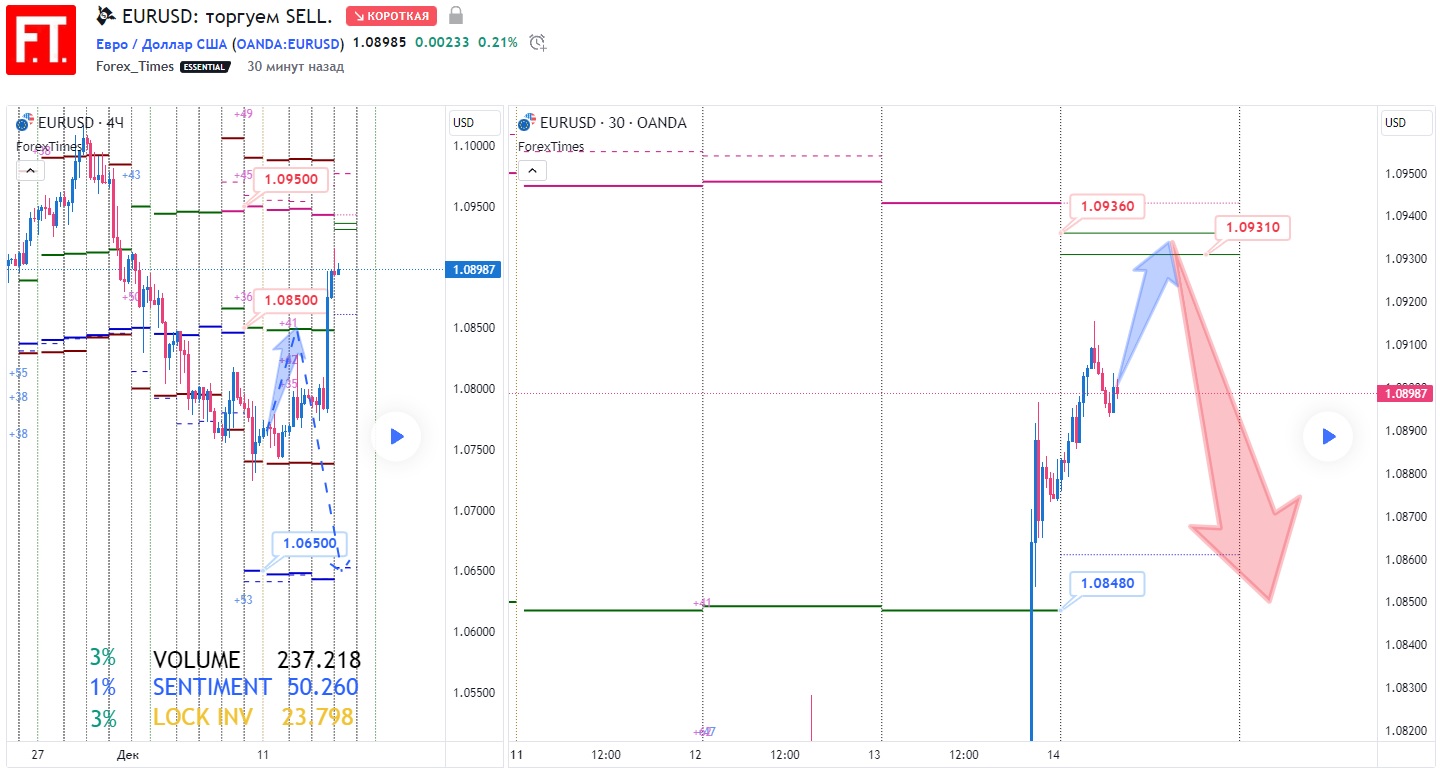Viewport: 1440px width, 773px height.
Task: Open USD currency selector on right chart
Action: 1407,123
